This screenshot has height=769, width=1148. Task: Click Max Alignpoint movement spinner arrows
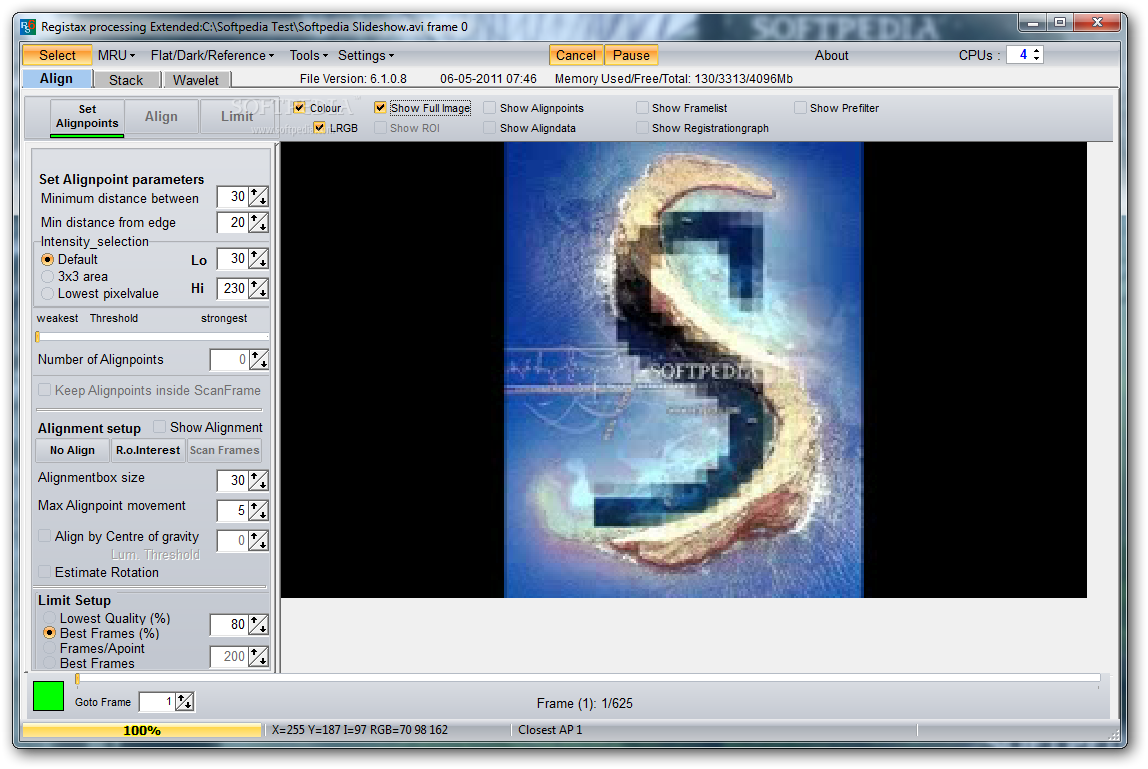tap(258, 510)
